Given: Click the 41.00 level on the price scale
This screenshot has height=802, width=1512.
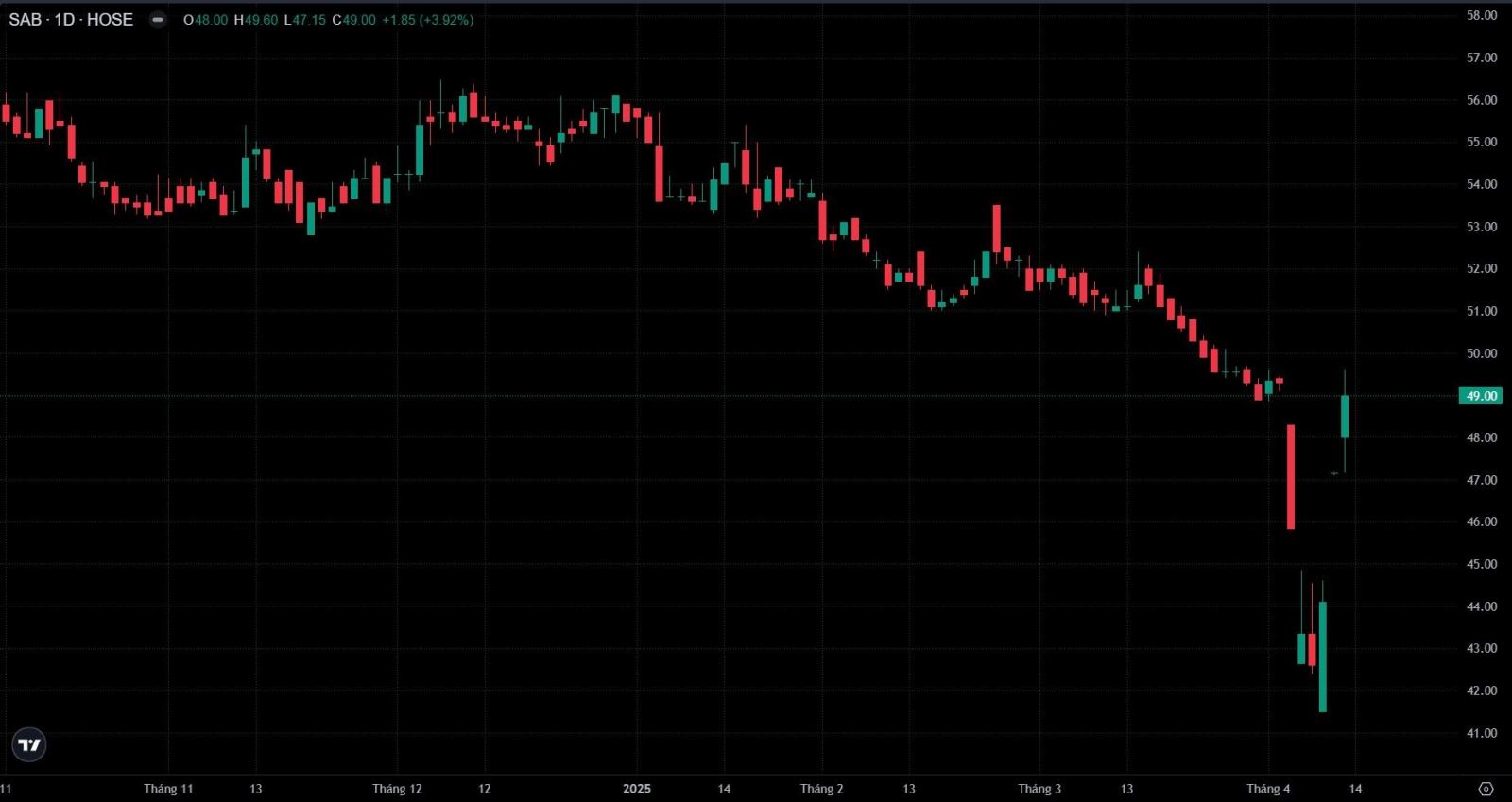Looking at the screenshot, I should (1482, 733).
